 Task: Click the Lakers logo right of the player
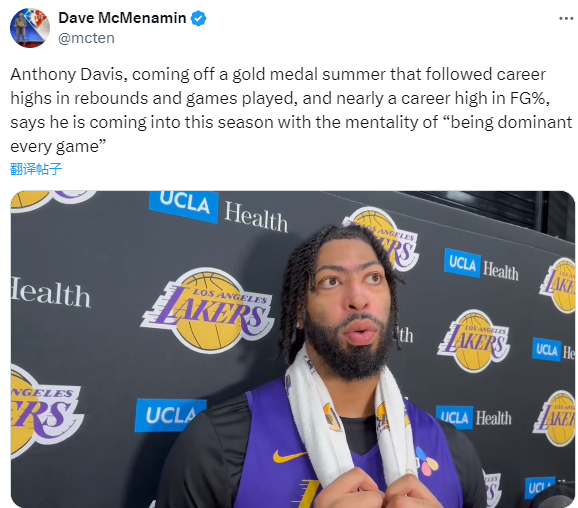click(474, 341)
